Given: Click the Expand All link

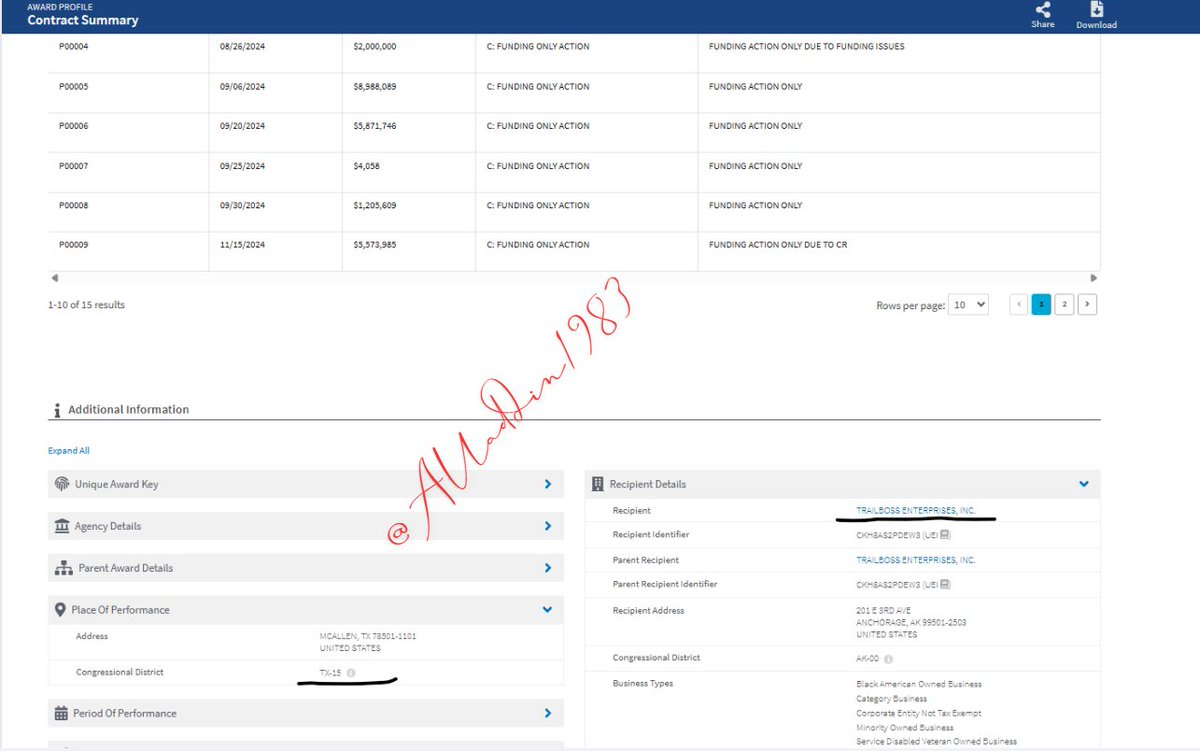Looking at the screenshot, I should click(x=68, y=450).
